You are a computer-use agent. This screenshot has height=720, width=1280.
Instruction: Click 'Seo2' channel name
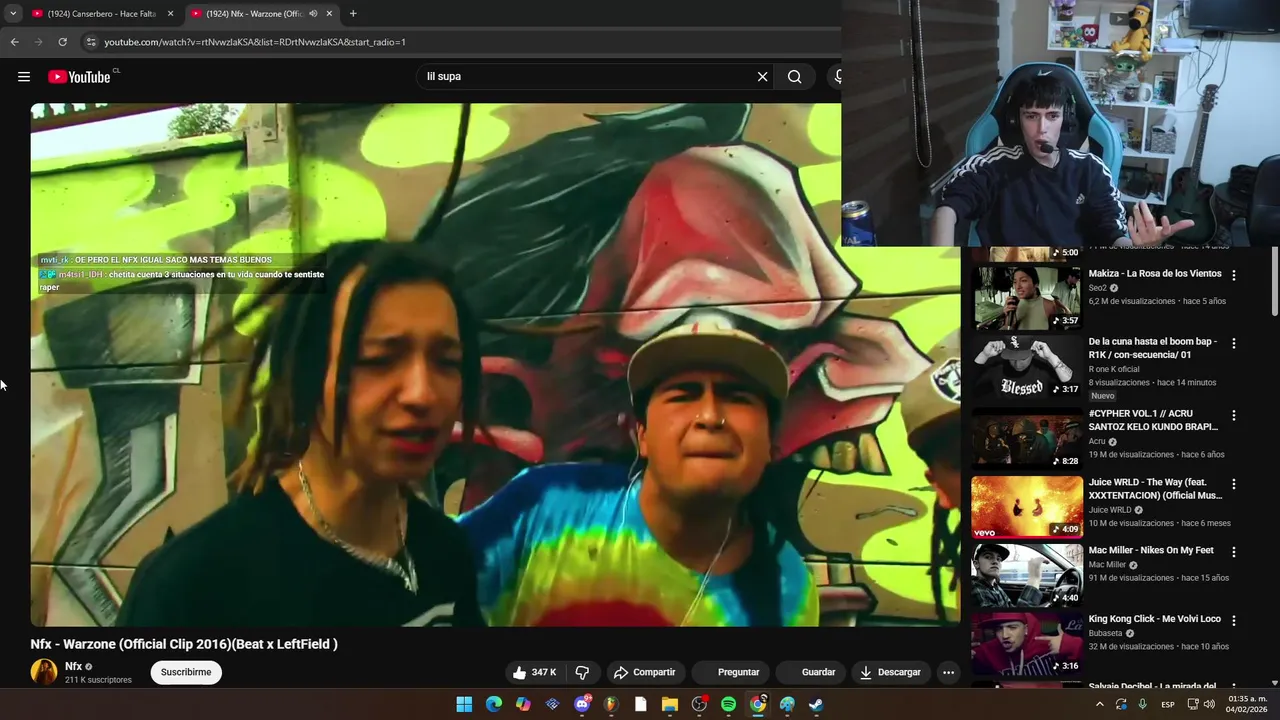point(1097,288)
